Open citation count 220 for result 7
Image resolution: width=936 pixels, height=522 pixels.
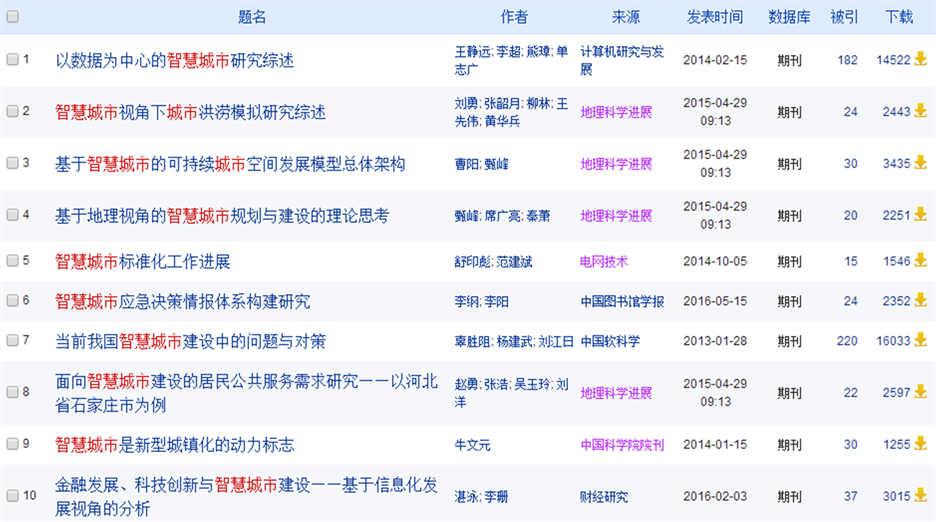coord(847,341)
